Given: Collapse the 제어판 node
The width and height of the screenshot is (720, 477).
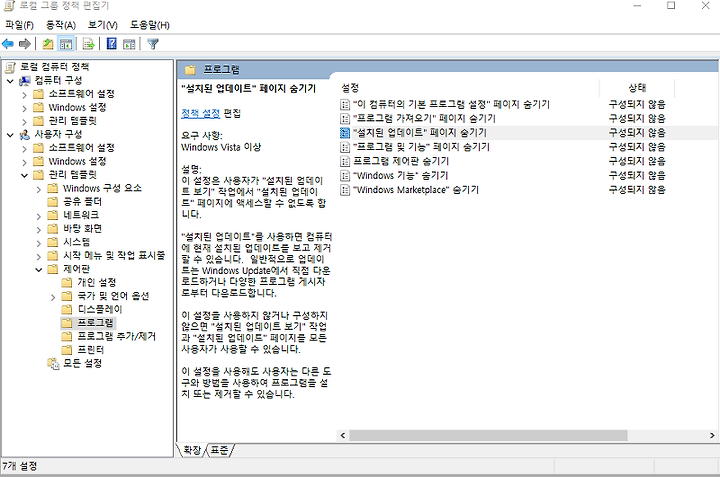Looking at the screenshot, I should (39, 269).
